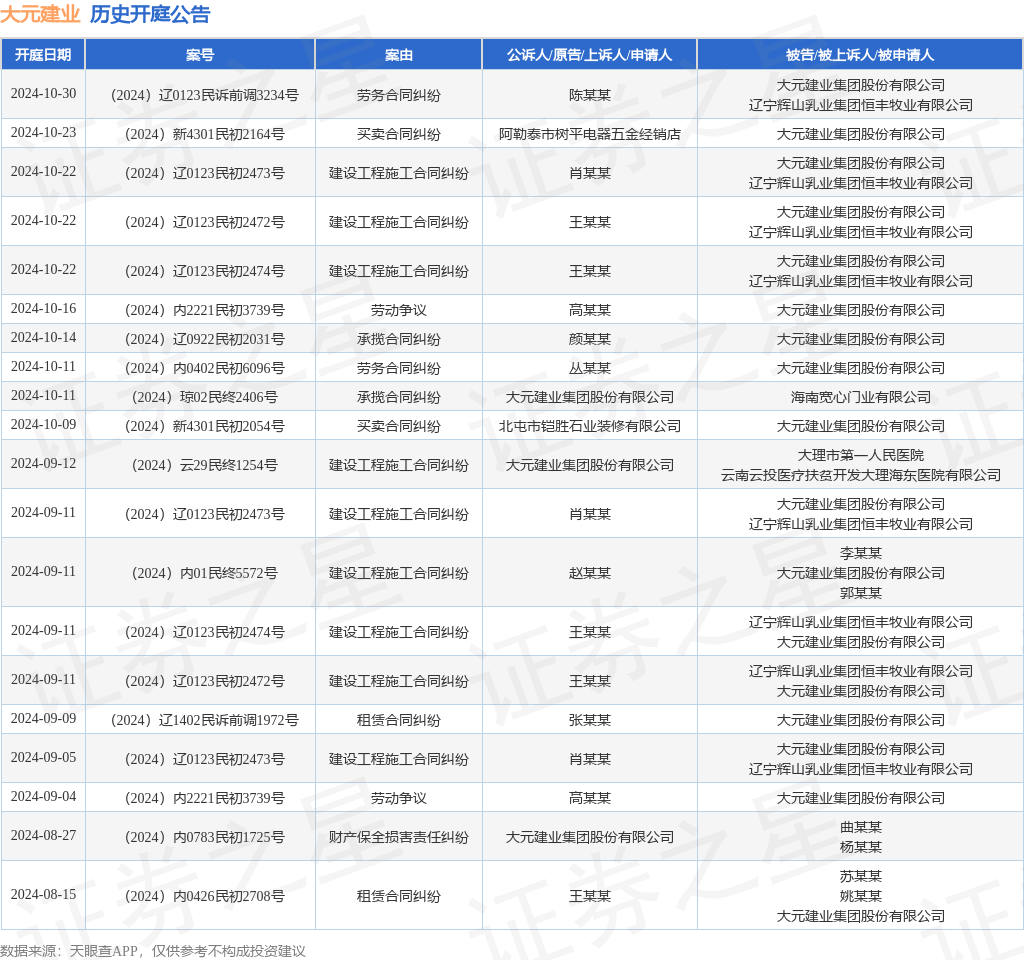Click plaintiff 颜某某
Viewport: 1024px width, 960px height.
(x=590, y=339)
